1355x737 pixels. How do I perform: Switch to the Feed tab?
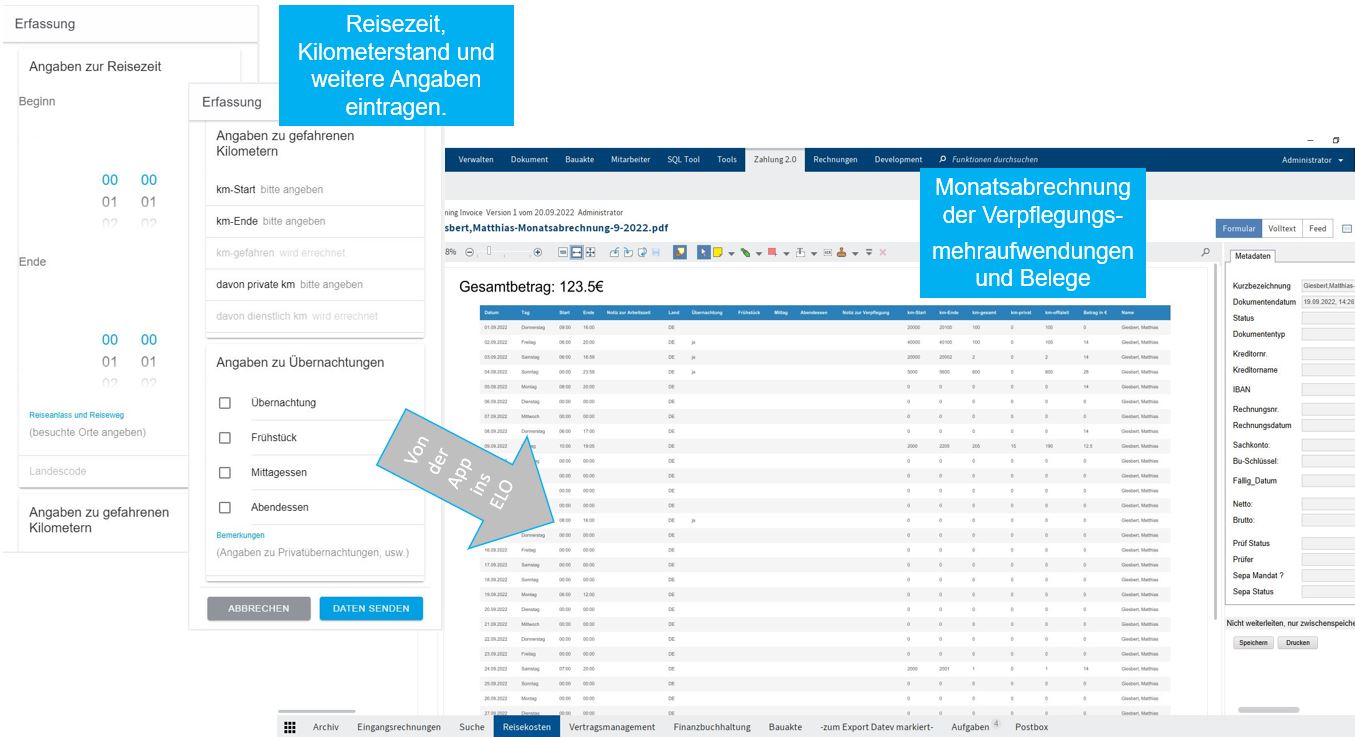pos(1318,228)
